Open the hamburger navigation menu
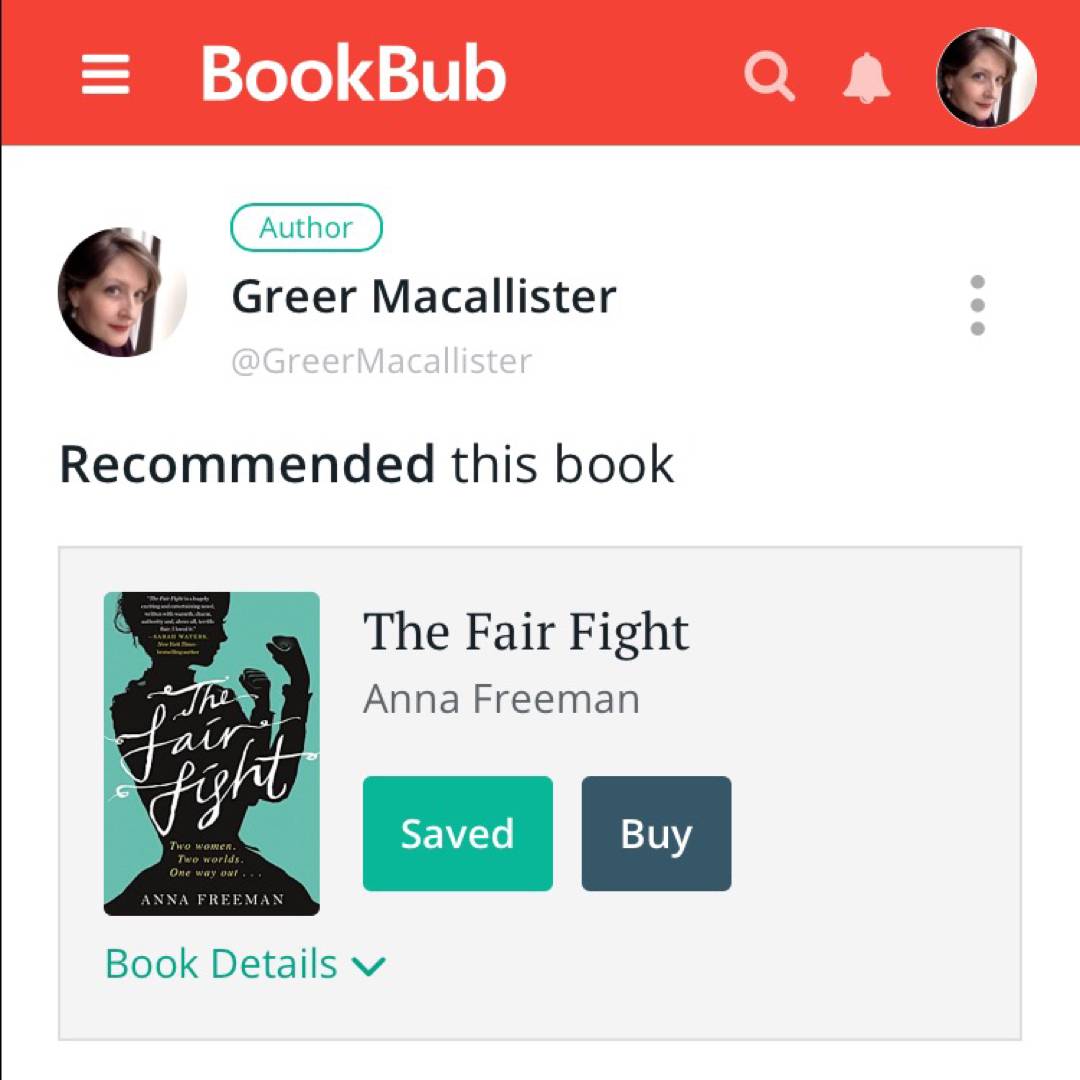Viewport: 1080px width, 1080px height. tap(105, 74)
